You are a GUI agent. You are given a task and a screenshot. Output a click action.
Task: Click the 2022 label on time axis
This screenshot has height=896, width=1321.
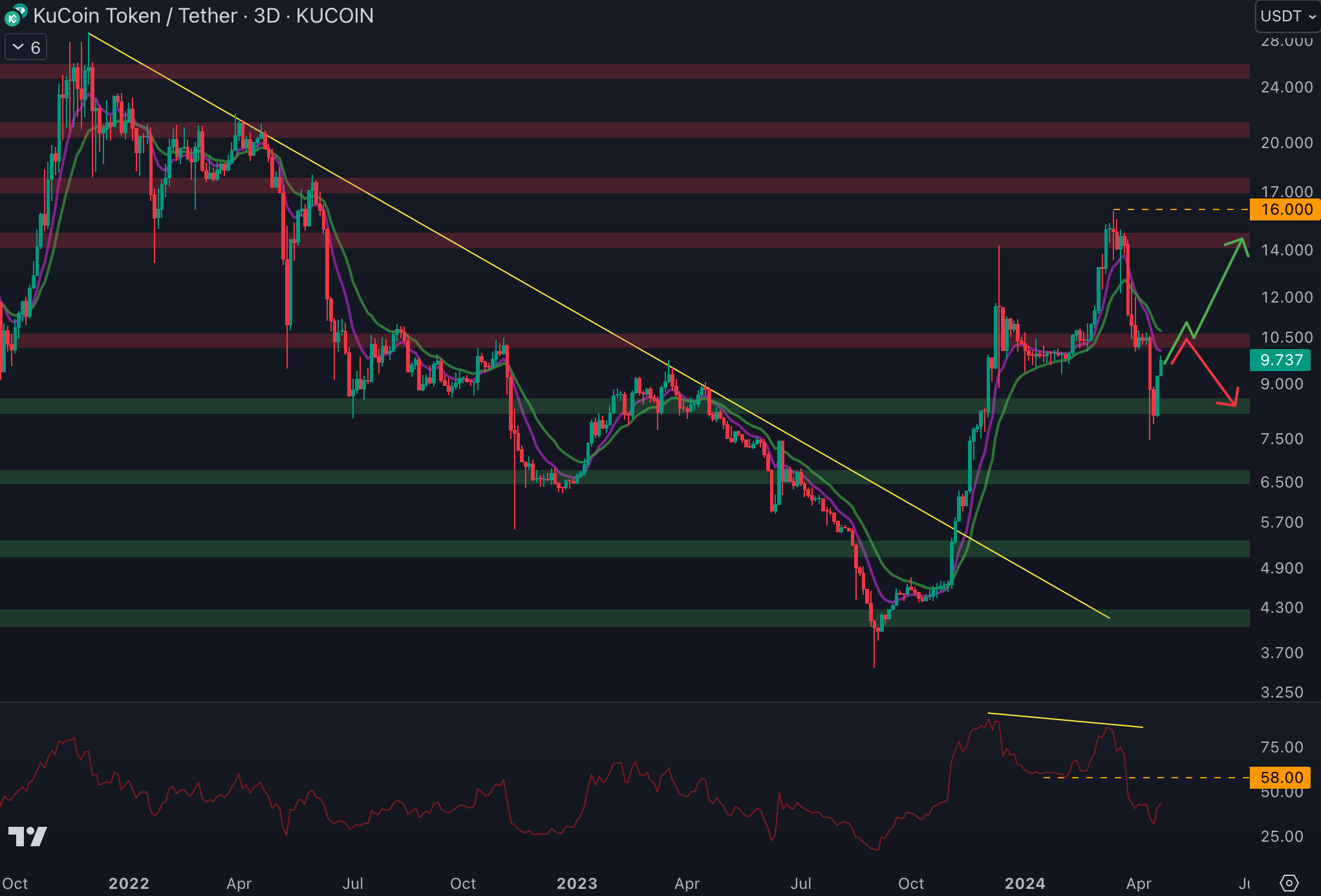click(x=129, y=883)
